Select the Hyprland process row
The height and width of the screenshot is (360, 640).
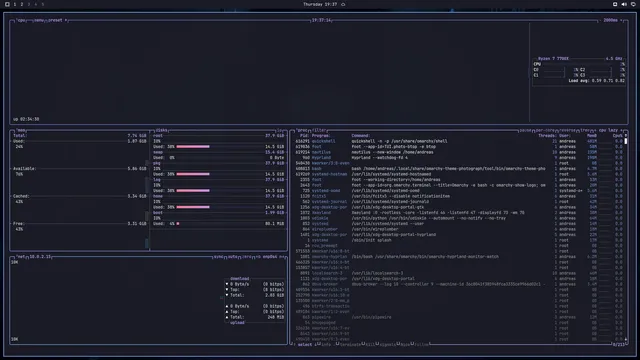[459, 158]
